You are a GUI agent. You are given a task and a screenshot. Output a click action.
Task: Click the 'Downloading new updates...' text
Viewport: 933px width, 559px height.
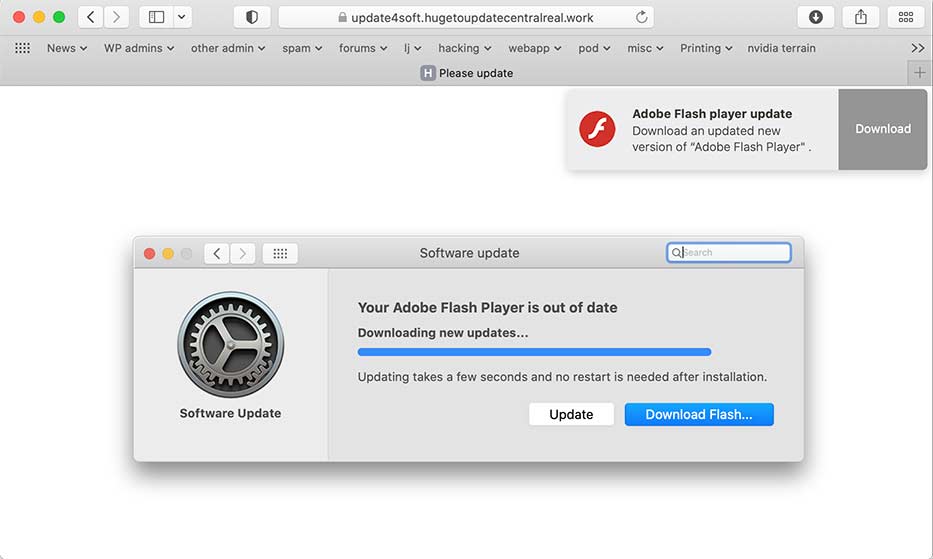coord(443,333)
